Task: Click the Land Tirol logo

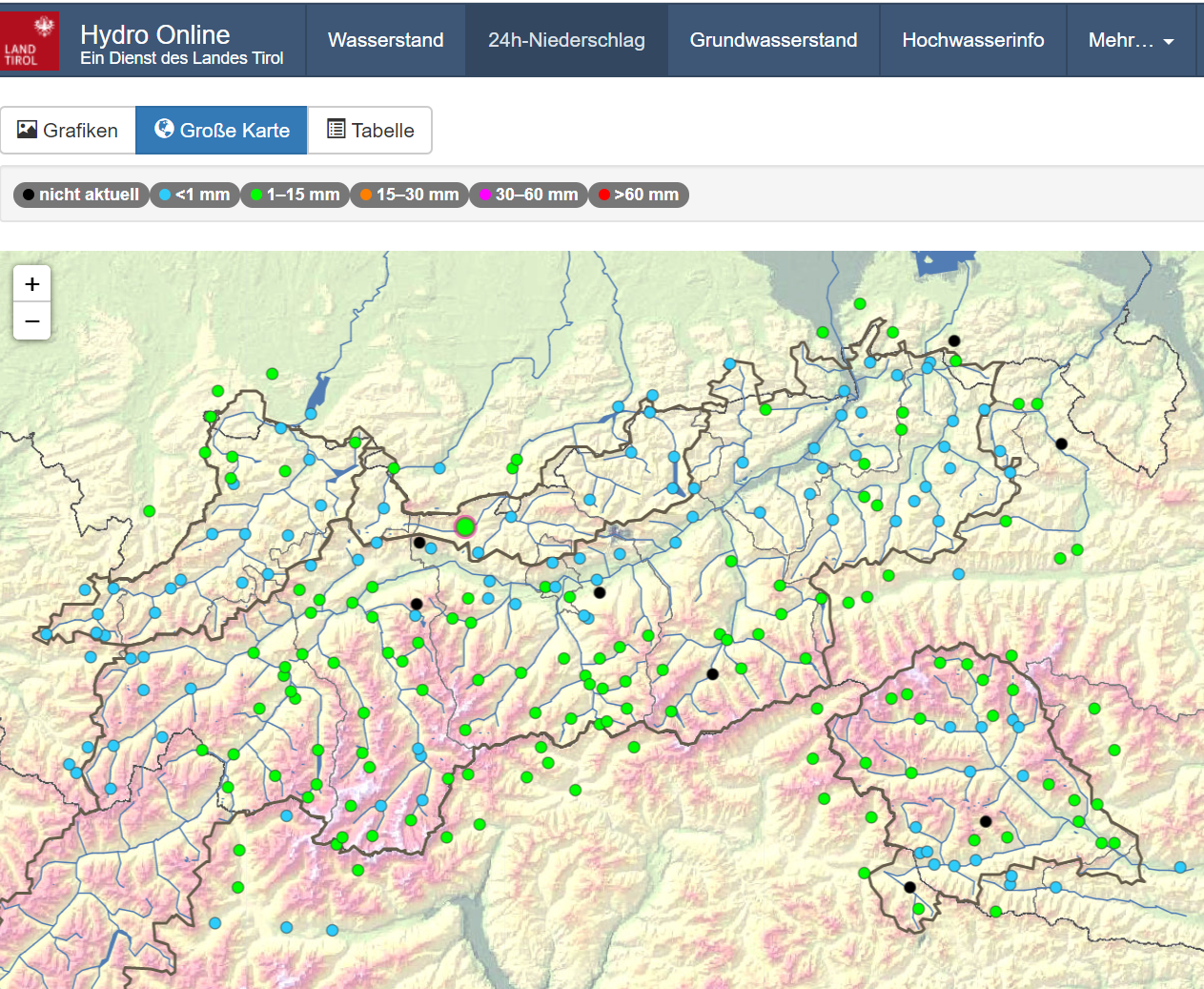Action: coord(30,40)
